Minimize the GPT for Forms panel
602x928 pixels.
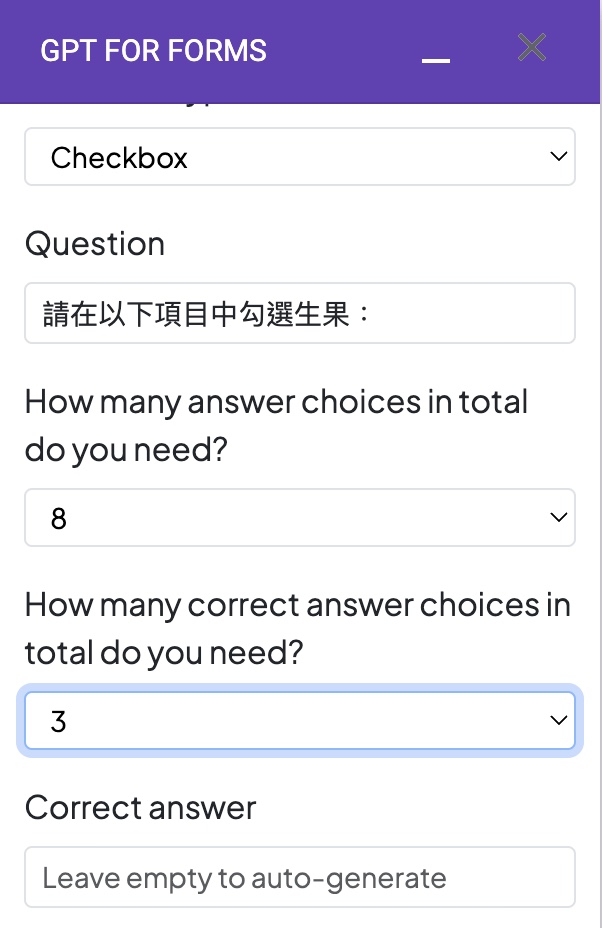click(x=436, y=60)
